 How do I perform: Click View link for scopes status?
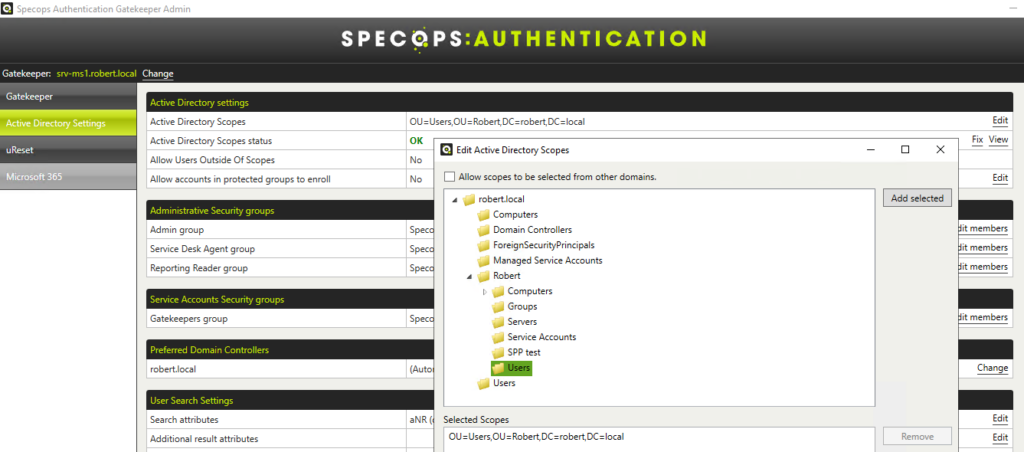[x=998, y=140]
